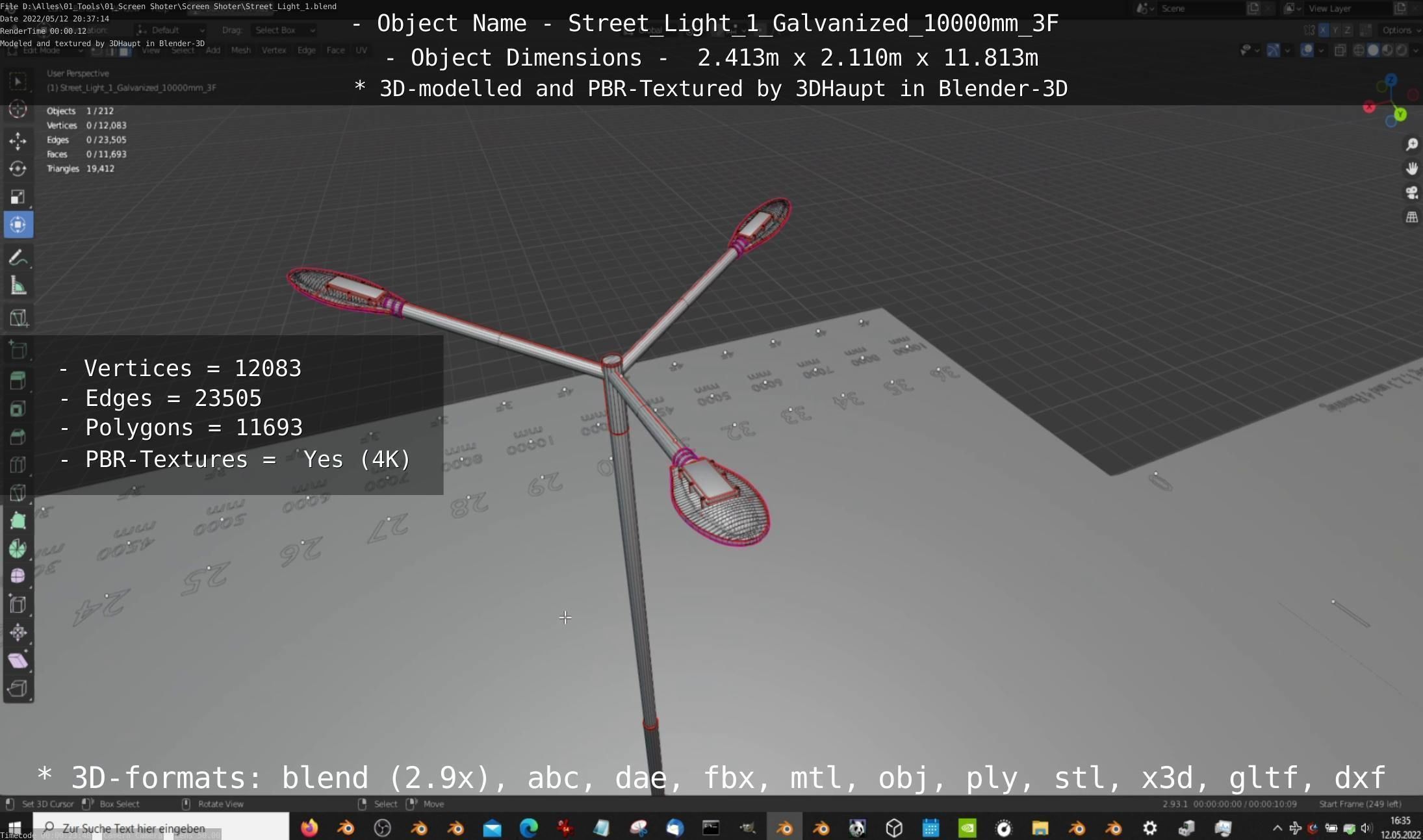Select the Annotate pencil tool
The image size is (1423, 840).
pos(18,257)
